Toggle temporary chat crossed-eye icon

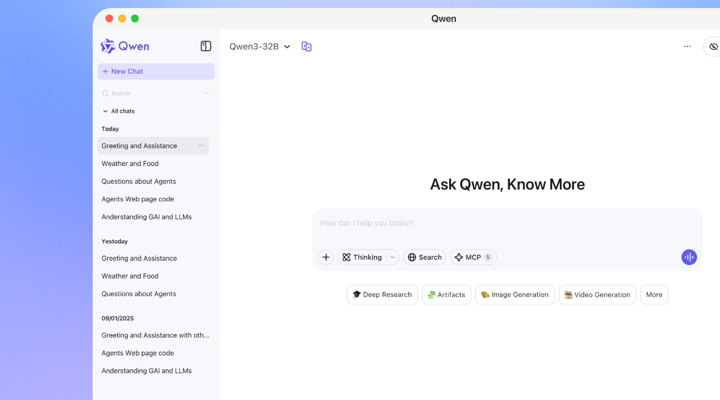point(713,46)
